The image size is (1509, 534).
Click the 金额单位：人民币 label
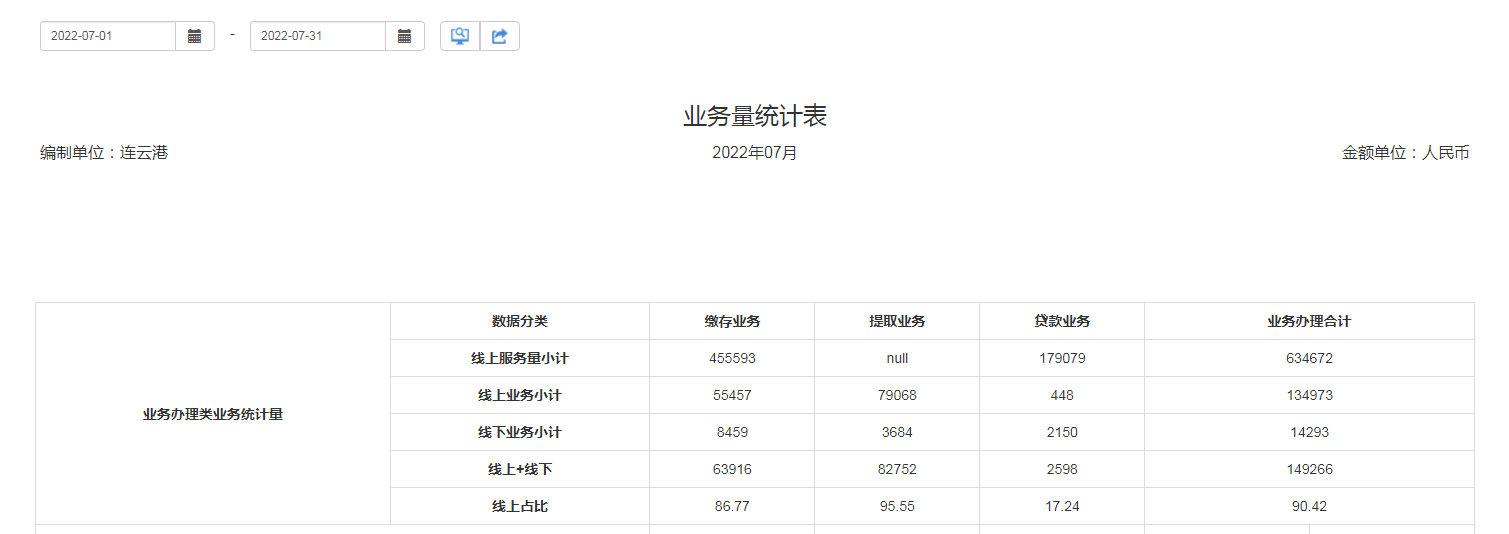pyautogui.click(x=1406, y=153)
